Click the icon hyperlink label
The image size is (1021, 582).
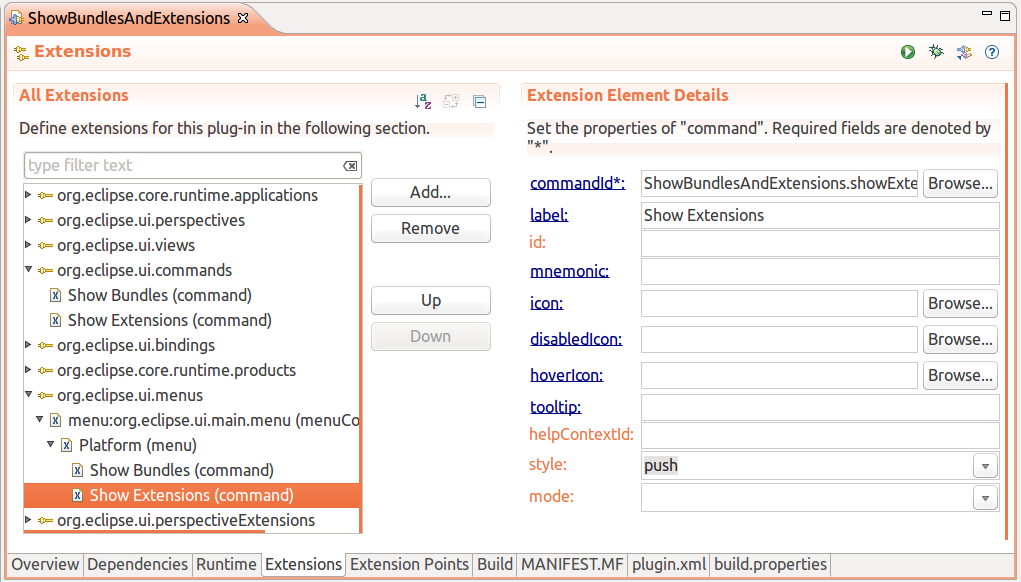coord(546,303)
